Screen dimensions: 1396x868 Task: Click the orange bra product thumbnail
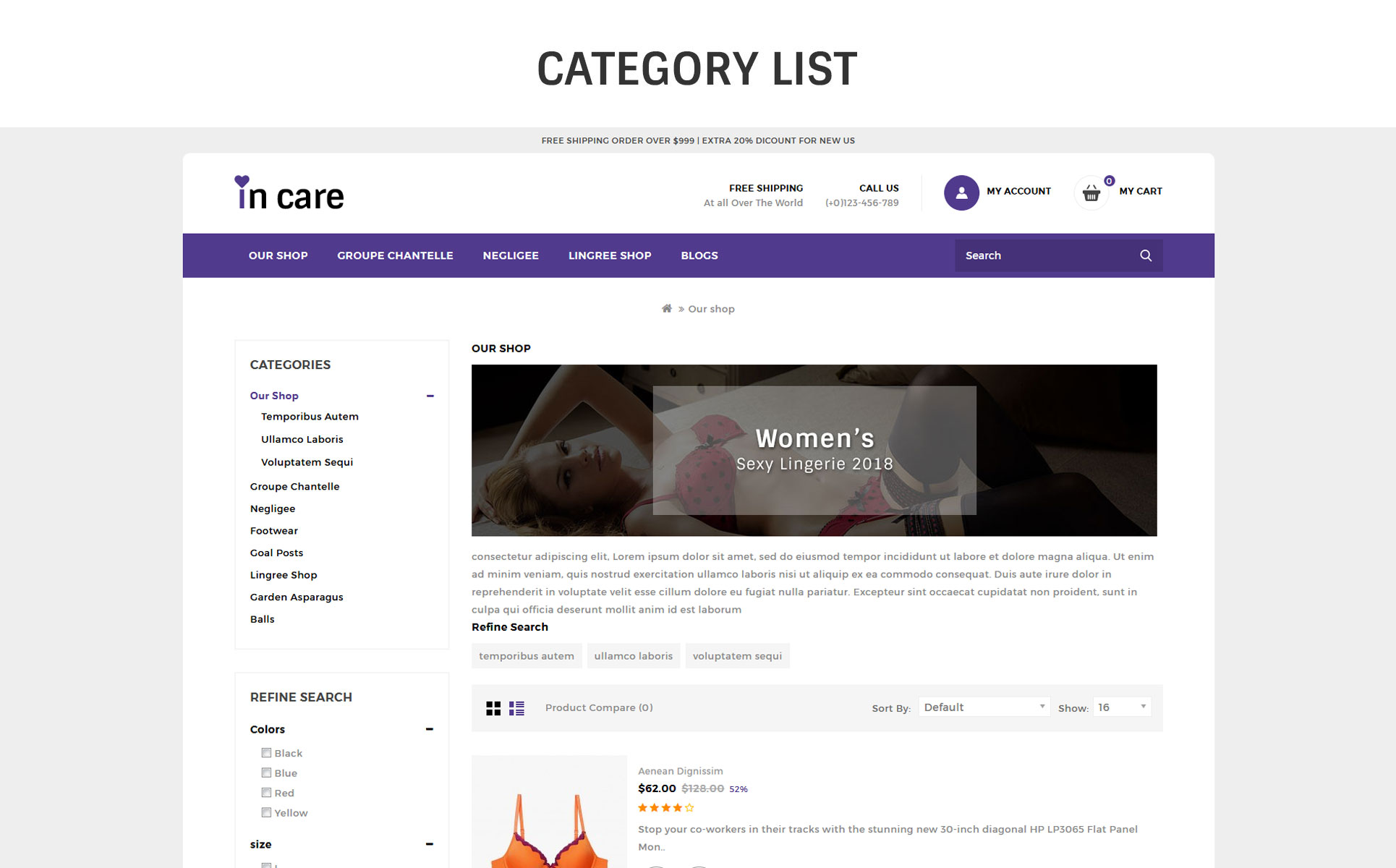coord(549,812)
